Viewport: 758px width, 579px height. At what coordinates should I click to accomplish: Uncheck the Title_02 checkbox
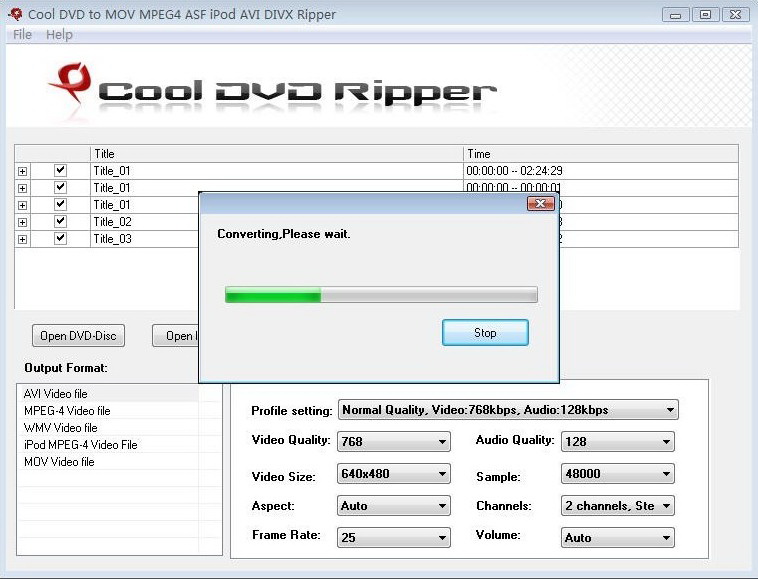pos(60,221)
